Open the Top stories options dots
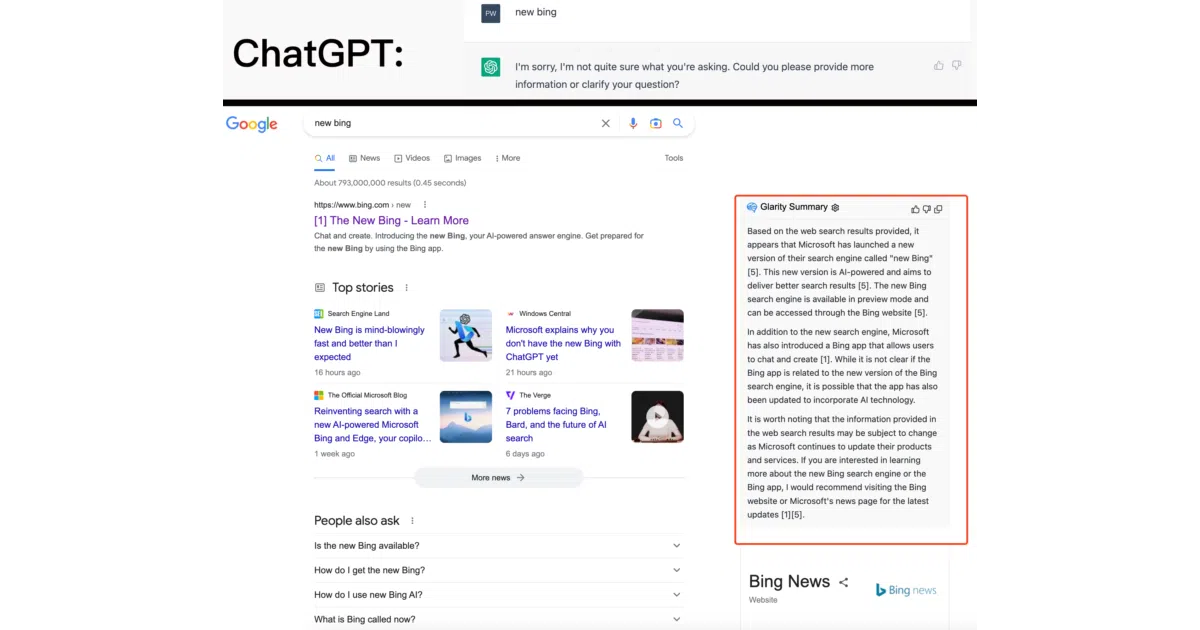Image resolution: width=1200 pixels, height=630 pixels. coord(406,288)
